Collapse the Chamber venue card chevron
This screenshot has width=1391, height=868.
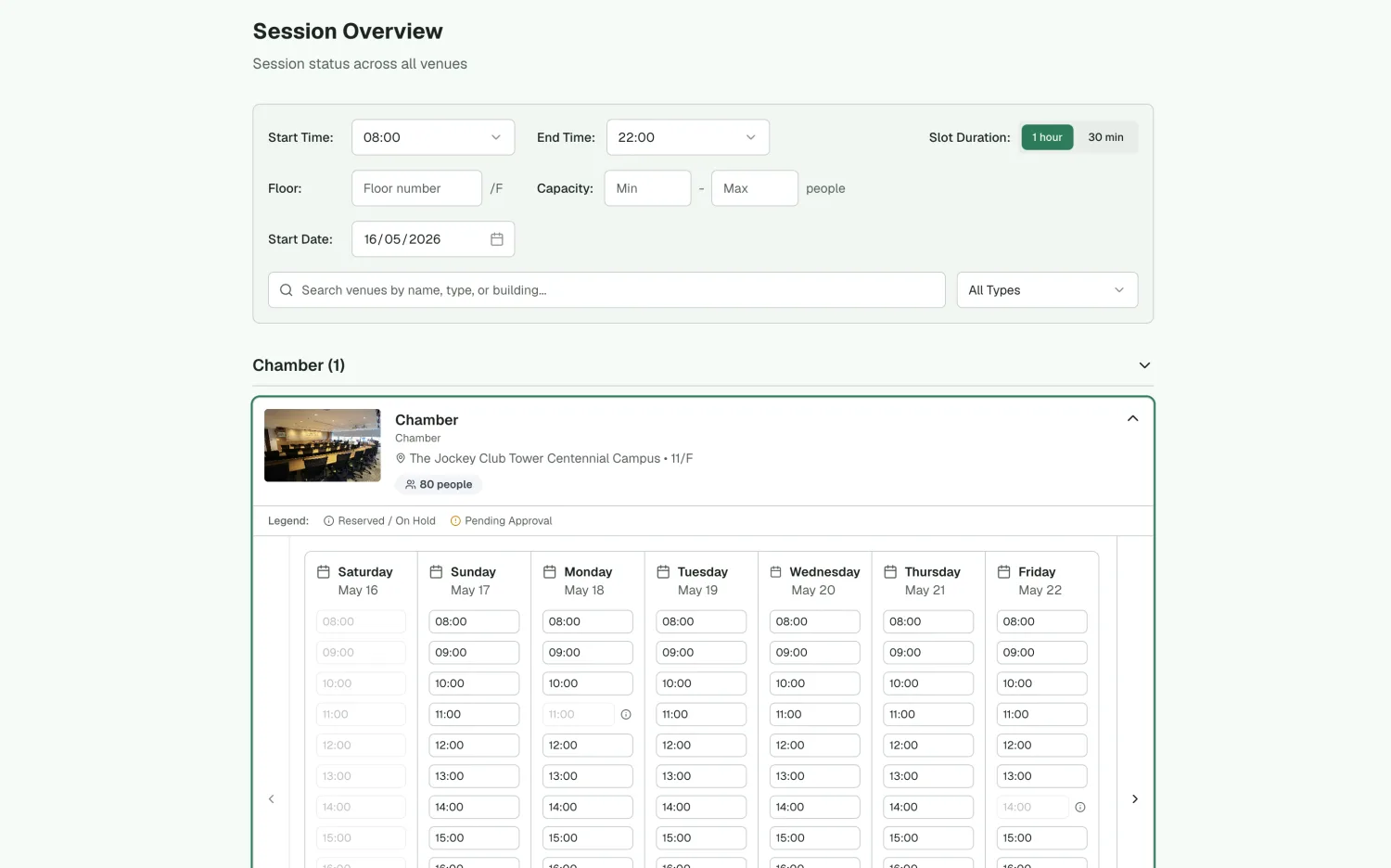coord(1132,418)
